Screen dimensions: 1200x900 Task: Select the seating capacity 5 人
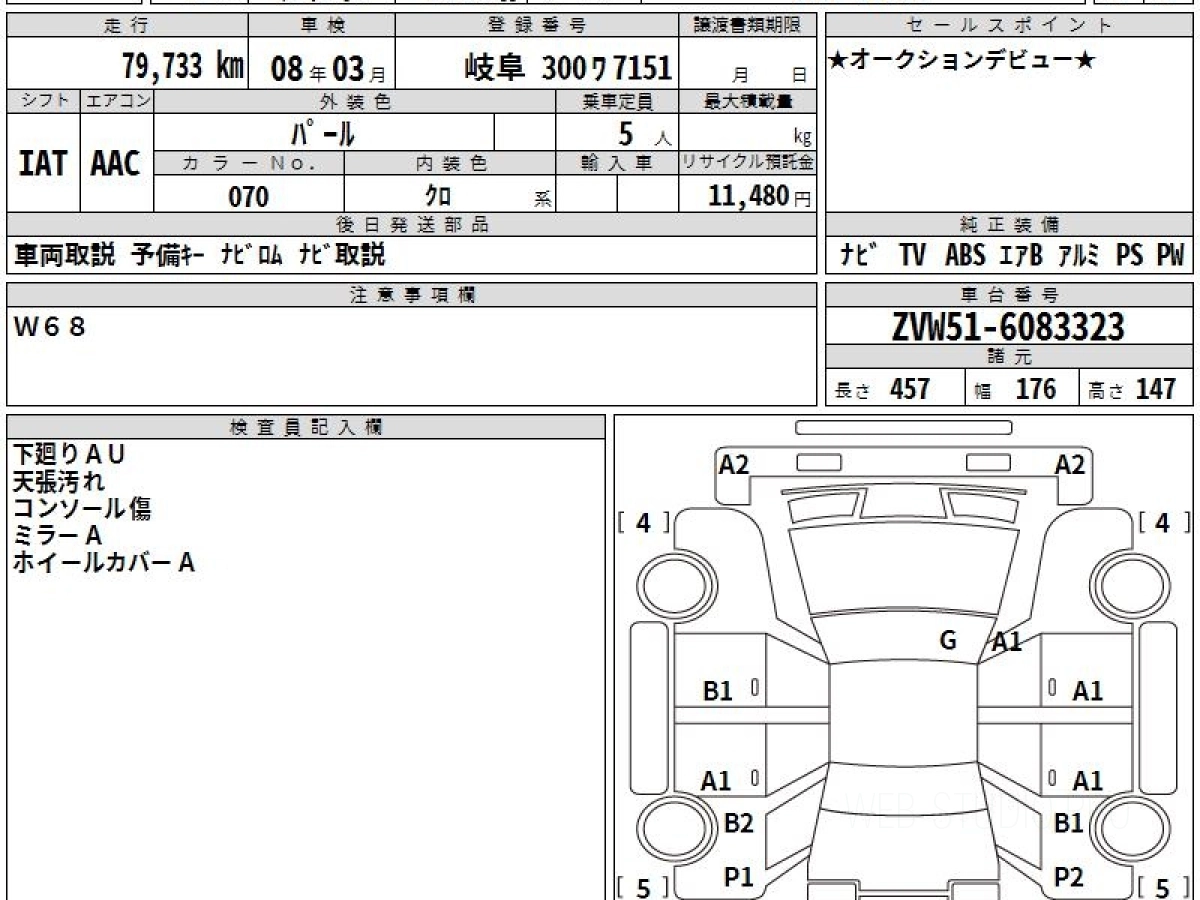[x=643, y=134]
